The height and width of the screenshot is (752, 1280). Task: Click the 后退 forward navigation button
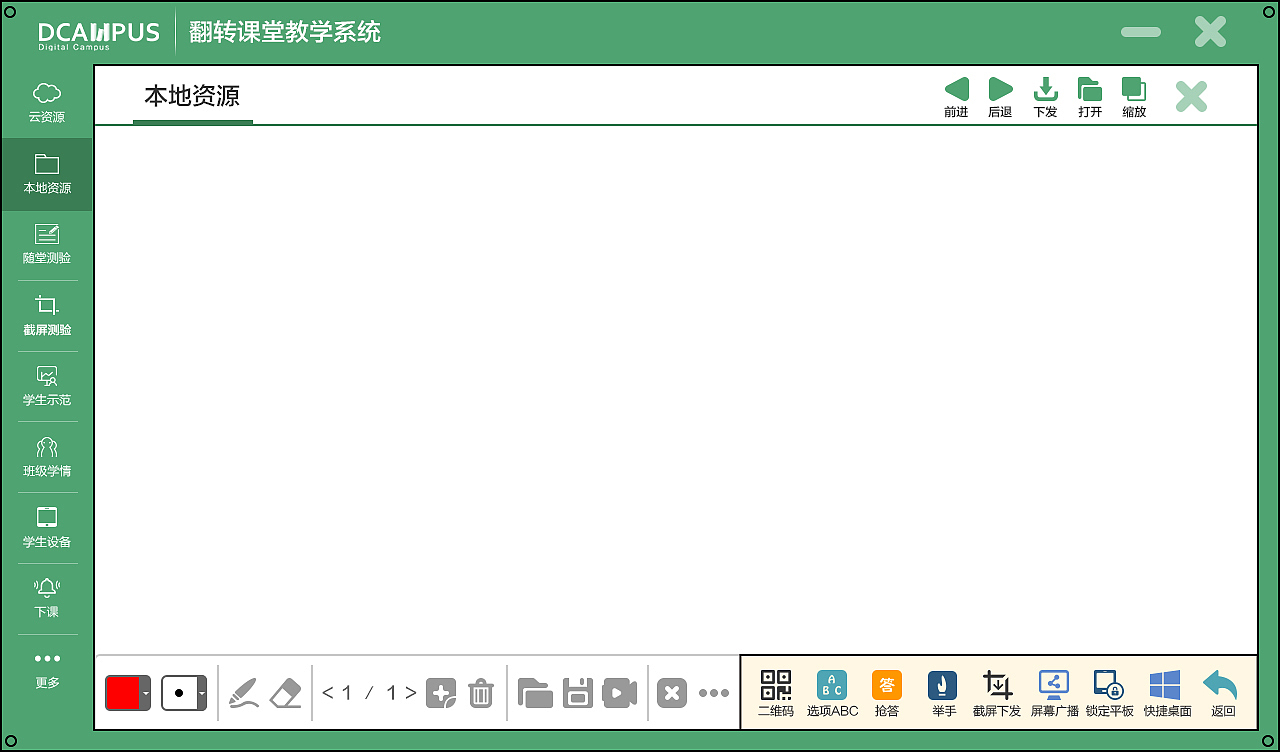[x=1000, y=95]
